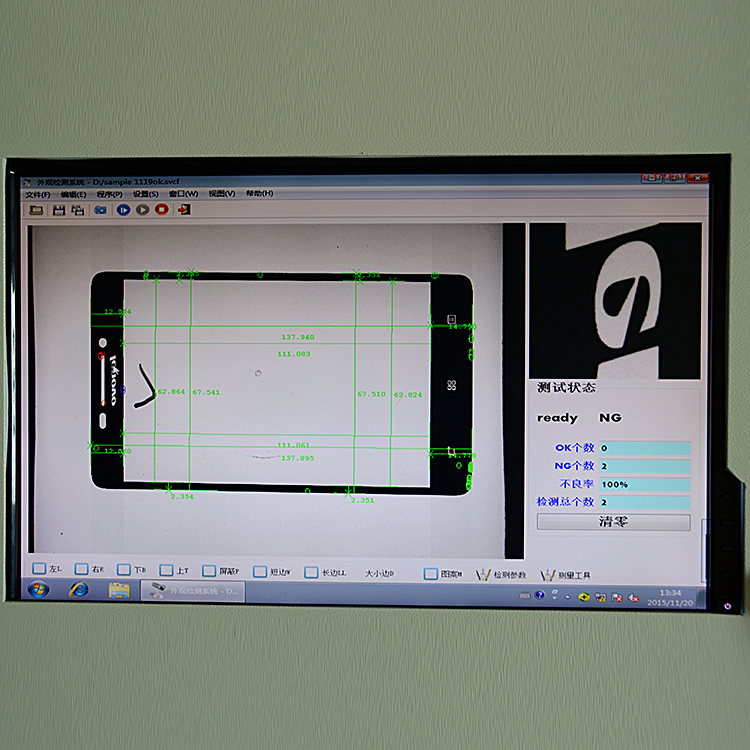Check the 图案M checkbox
Screen dimensions: 750x750
point(431,574)
